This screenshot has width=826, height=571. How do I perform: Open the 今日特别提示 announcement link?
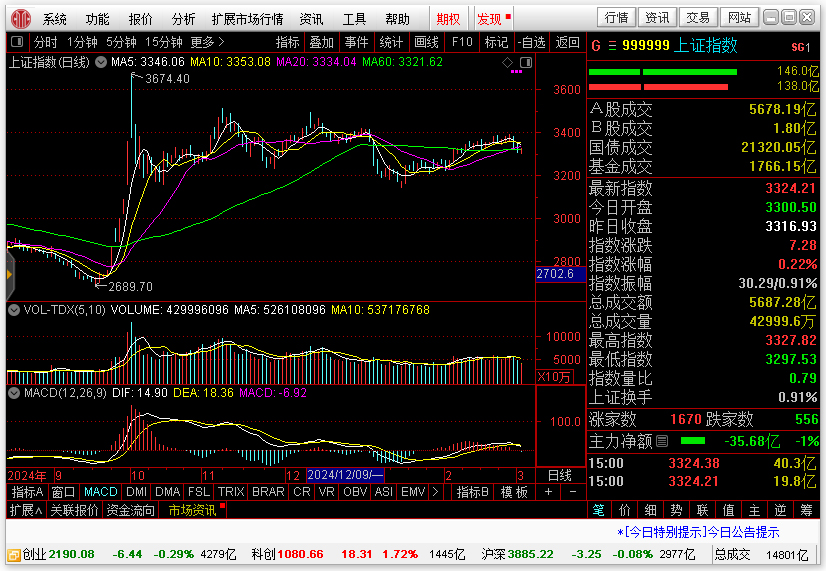[x=698, y=532]
